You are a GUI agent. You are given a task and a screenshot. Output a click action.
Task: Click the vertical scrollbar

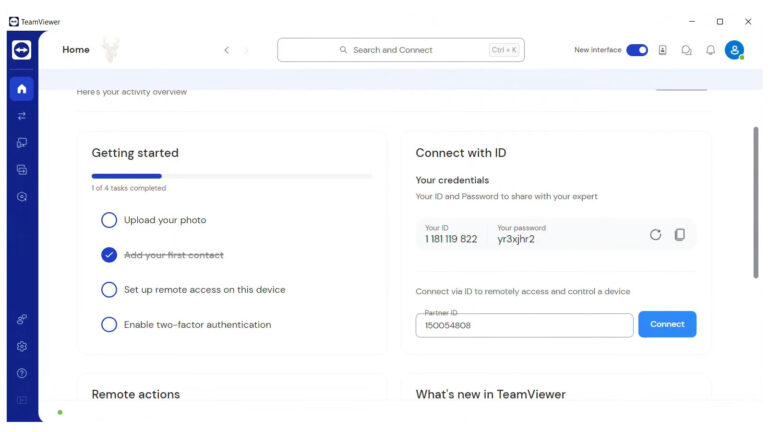click(x=756, y=202)
